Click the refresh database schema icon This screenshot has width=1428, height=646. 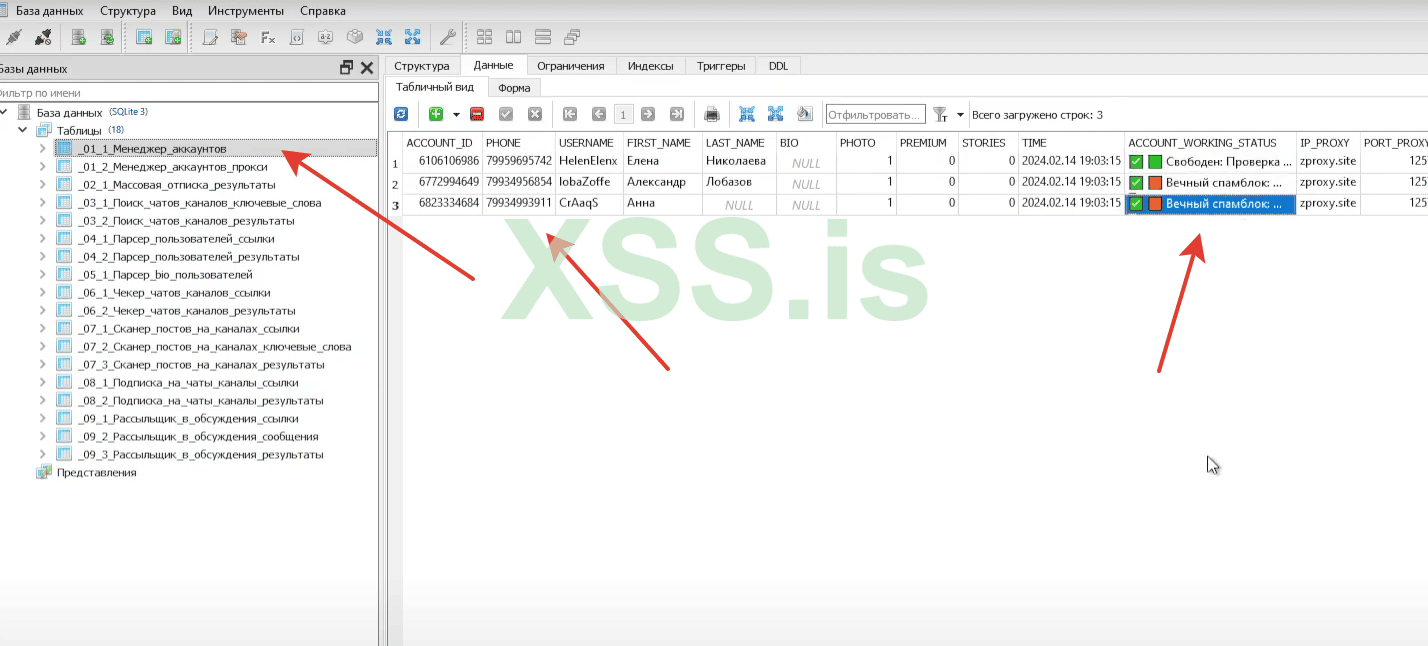pyautogui.click(x=107, y=37)
